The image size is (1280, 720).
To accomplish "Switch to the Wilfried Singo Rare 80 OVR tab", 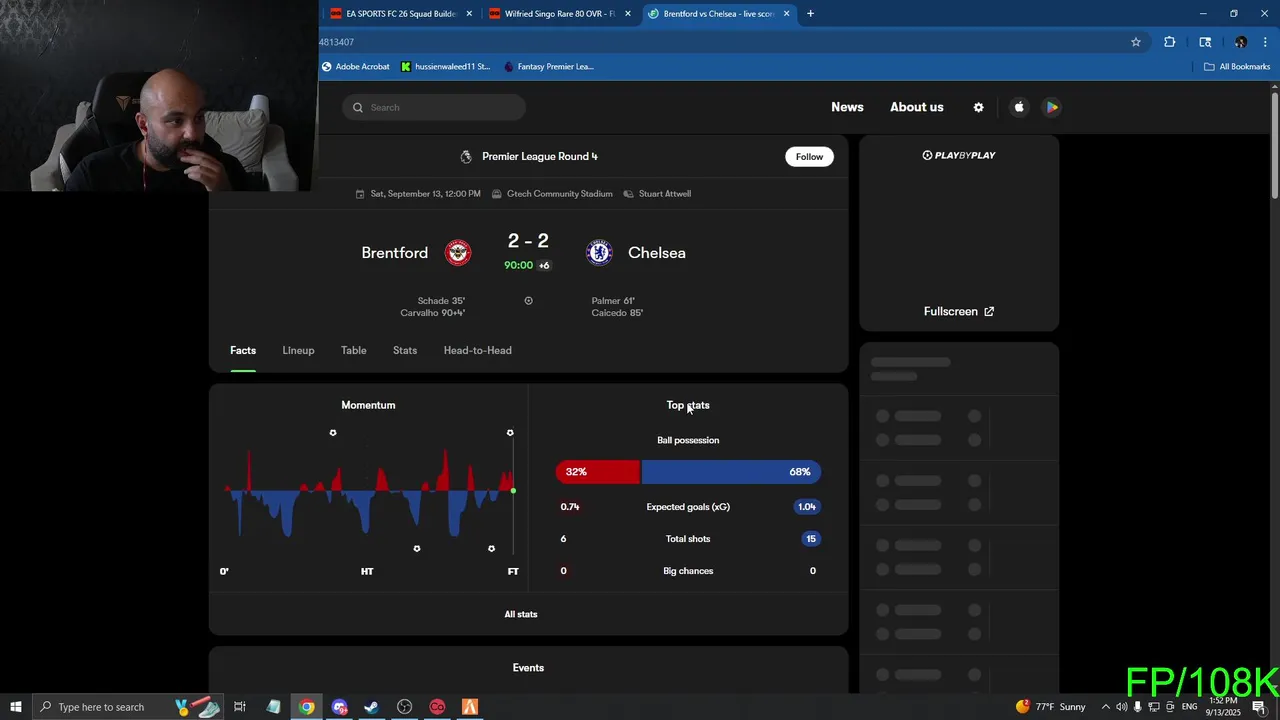I will pyautogui.click(x=560, y=14).
